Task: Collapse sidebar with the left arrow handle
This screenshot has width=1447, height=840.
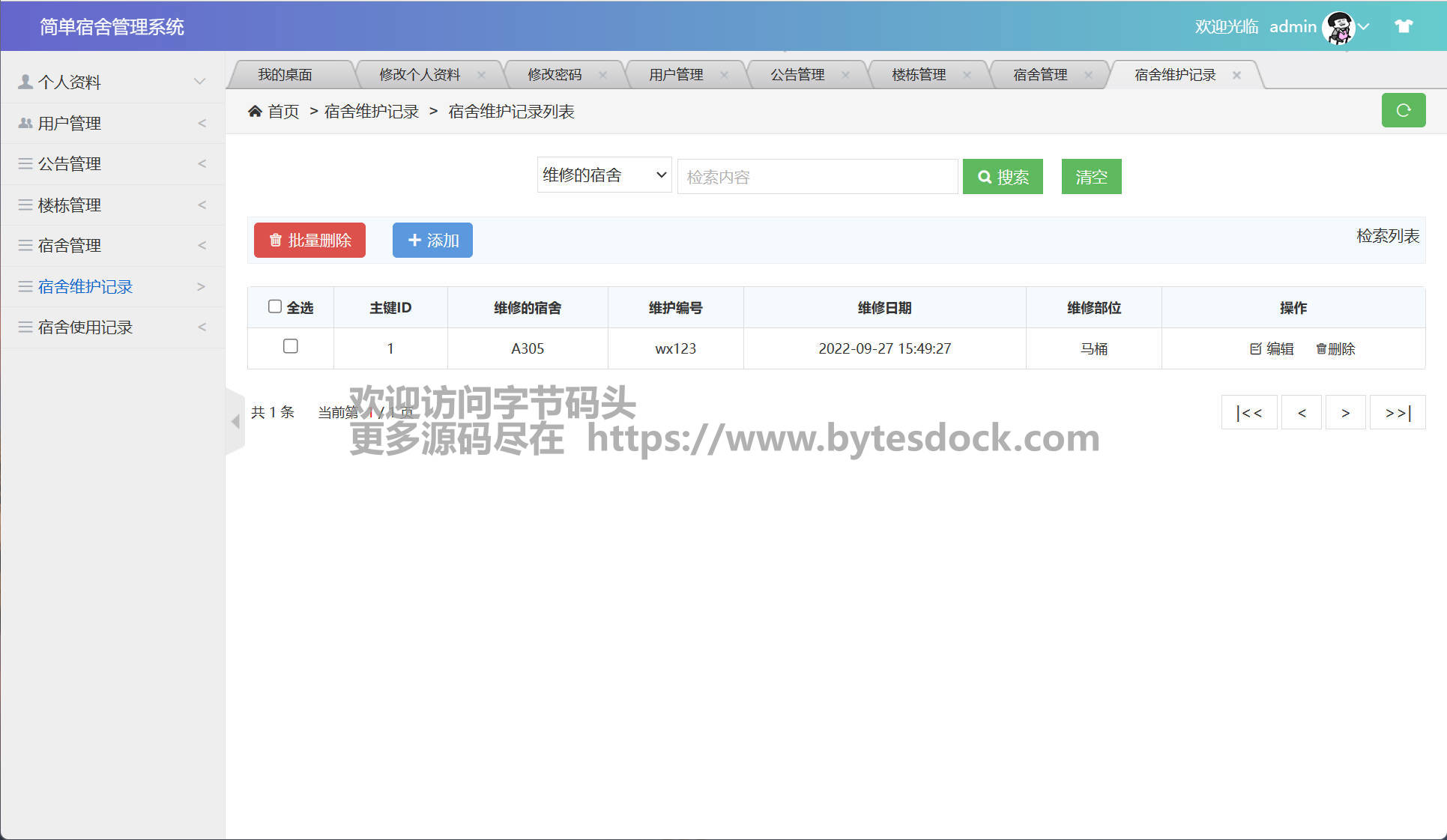Action: (235, 421)
